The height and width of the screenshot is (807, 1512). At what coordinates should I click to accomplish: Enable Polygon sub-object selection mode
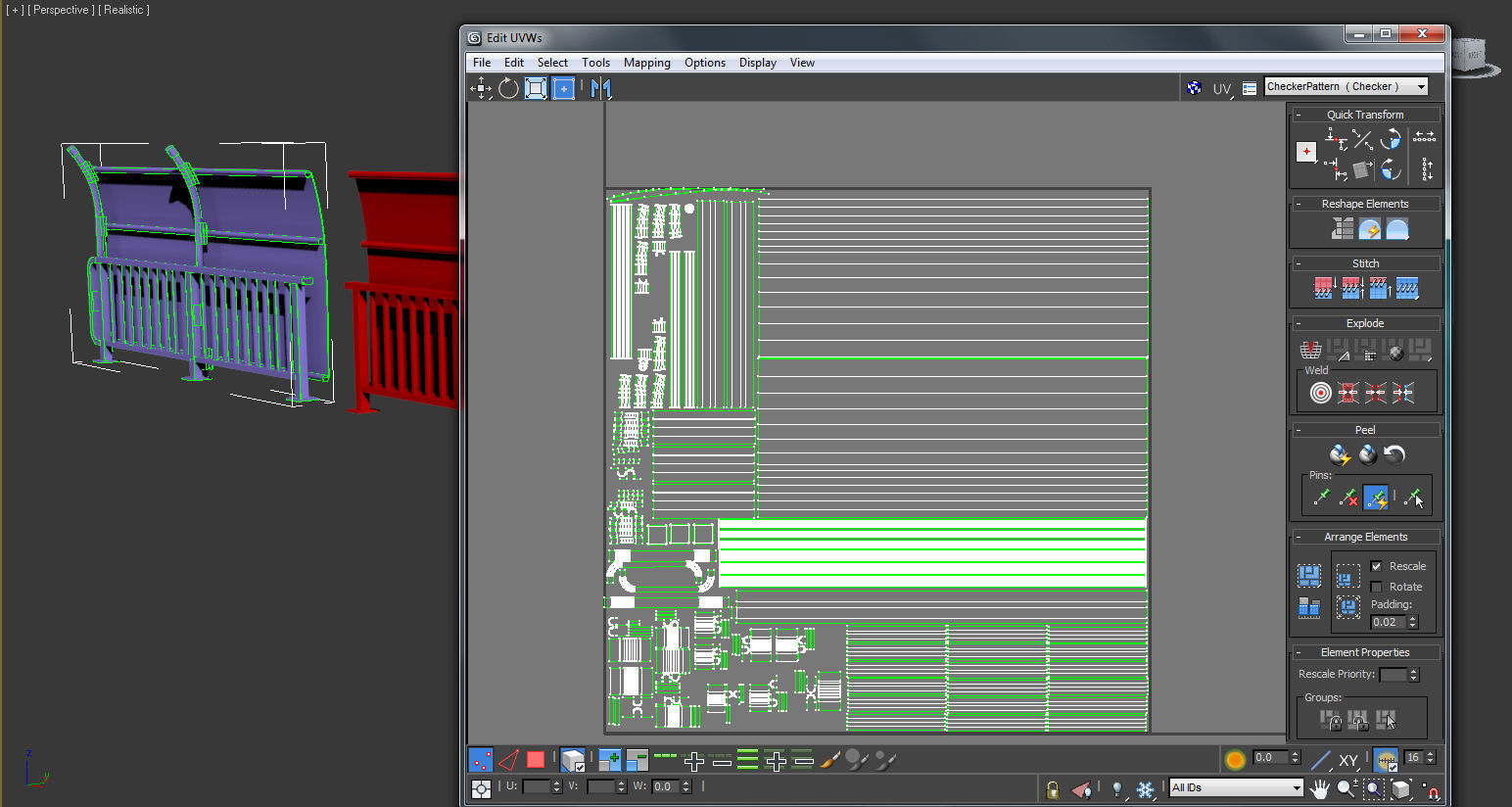tap(536, 759)
